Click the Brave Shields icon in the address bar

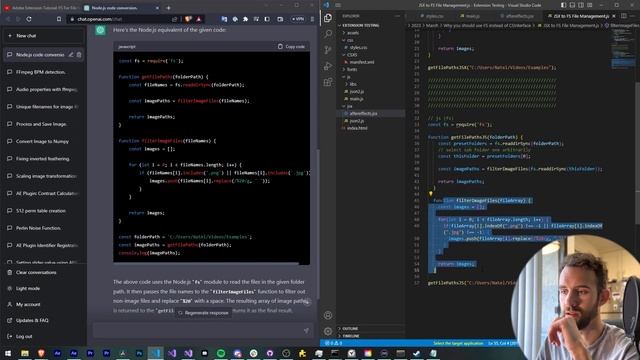(x=188, y=19)
